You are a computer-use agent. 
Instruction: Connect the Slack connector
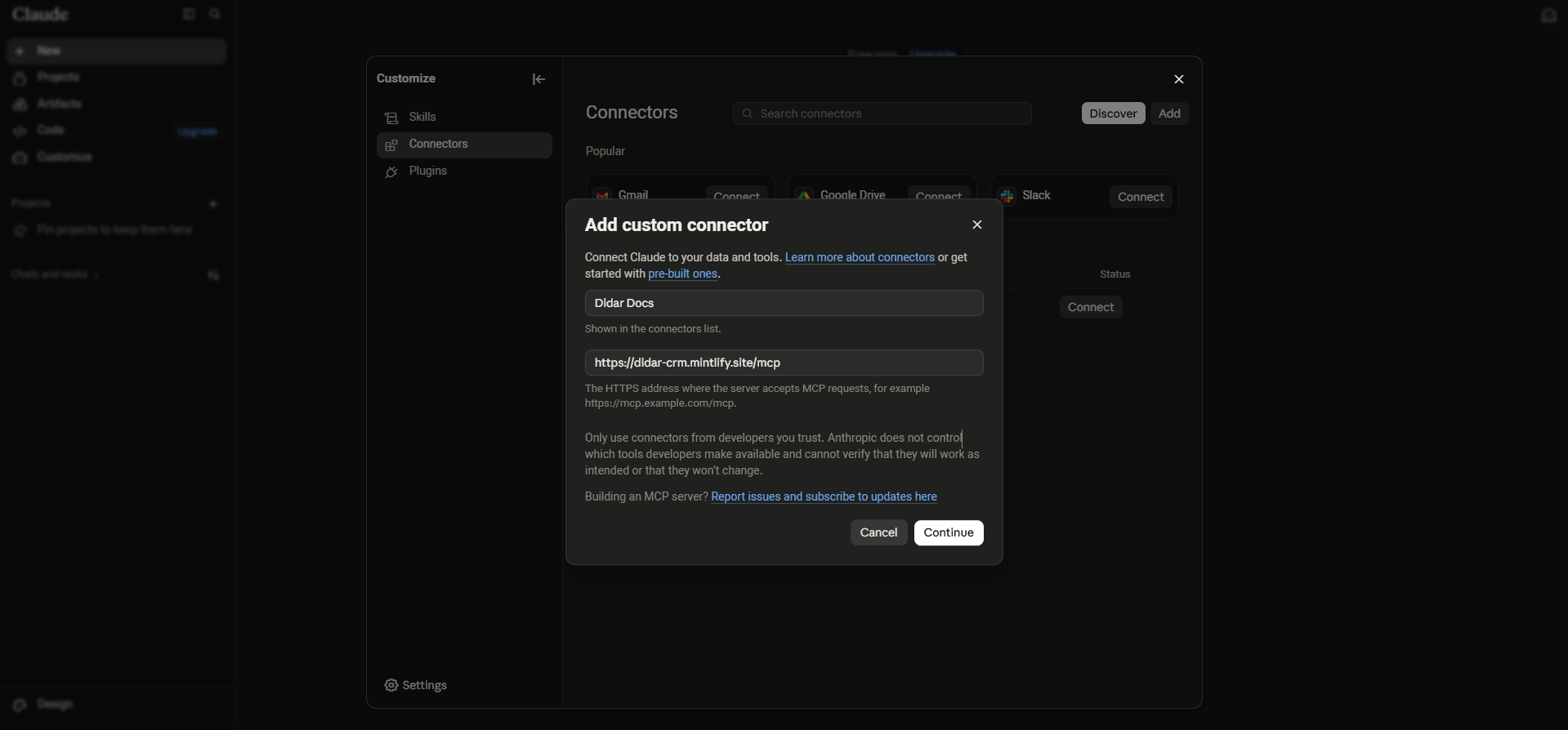[1141, 197]
